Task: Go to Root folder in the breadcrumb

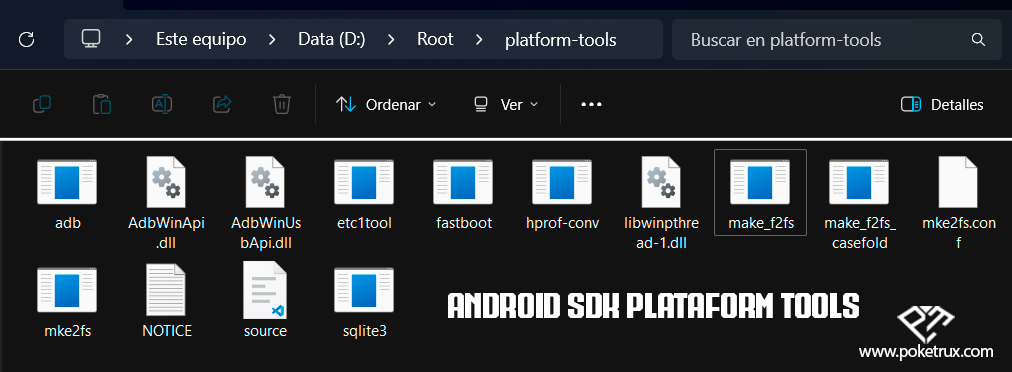Action: pyautogui.click(x=435, y=39)
